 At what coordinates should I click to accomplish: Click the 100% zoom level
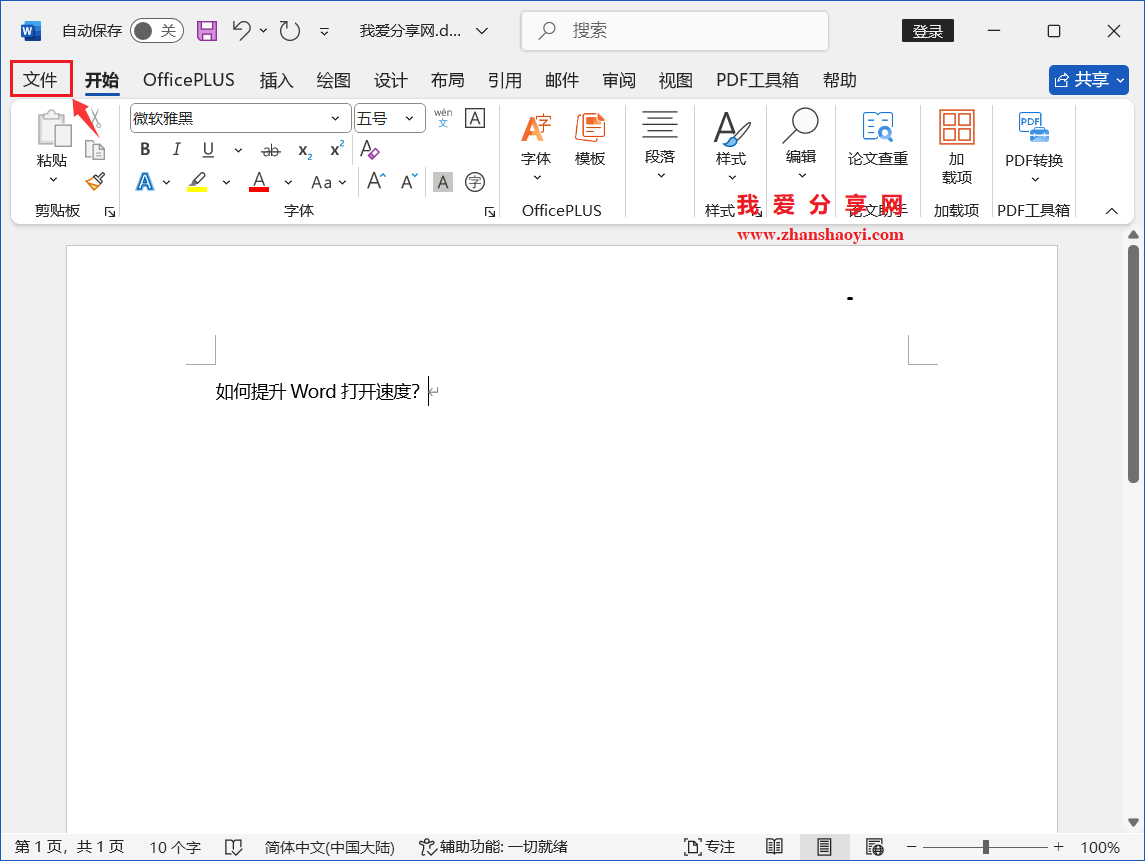[1100, 847]
